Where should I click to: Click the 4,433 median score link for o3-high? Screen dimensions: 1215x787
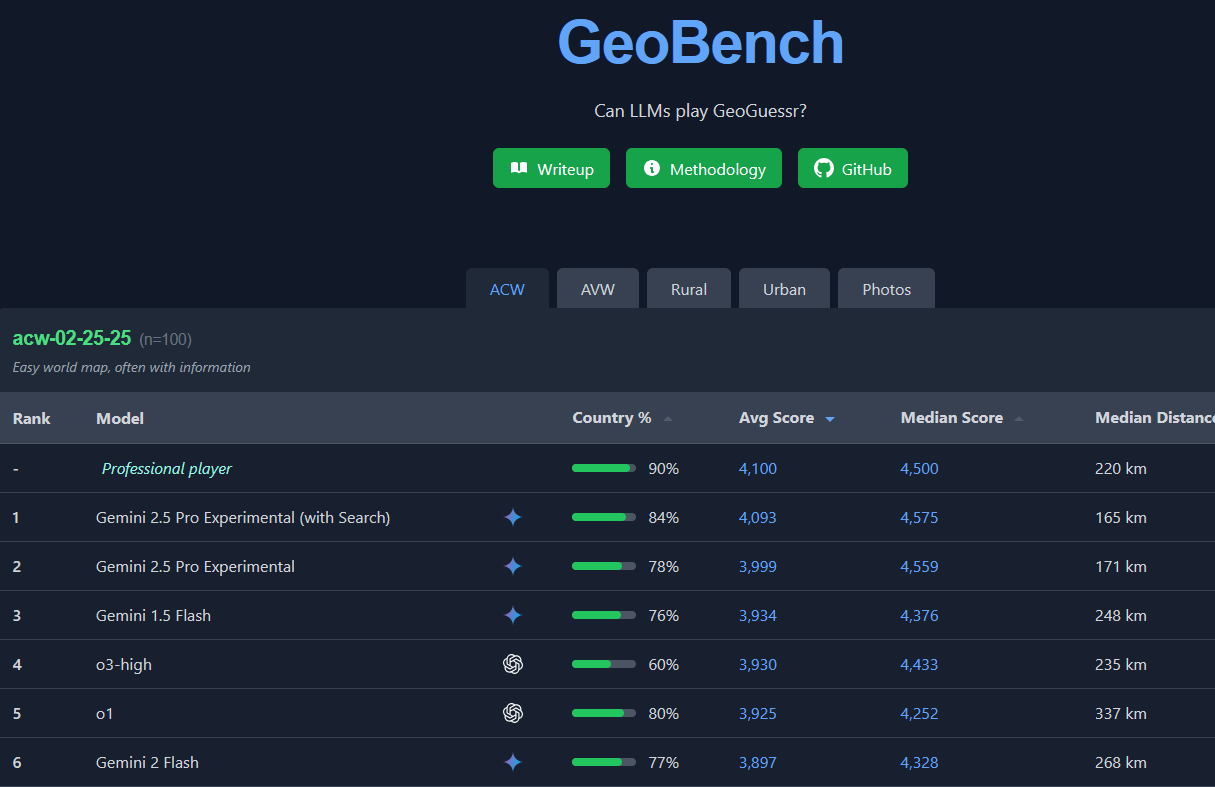pos(919,664)
